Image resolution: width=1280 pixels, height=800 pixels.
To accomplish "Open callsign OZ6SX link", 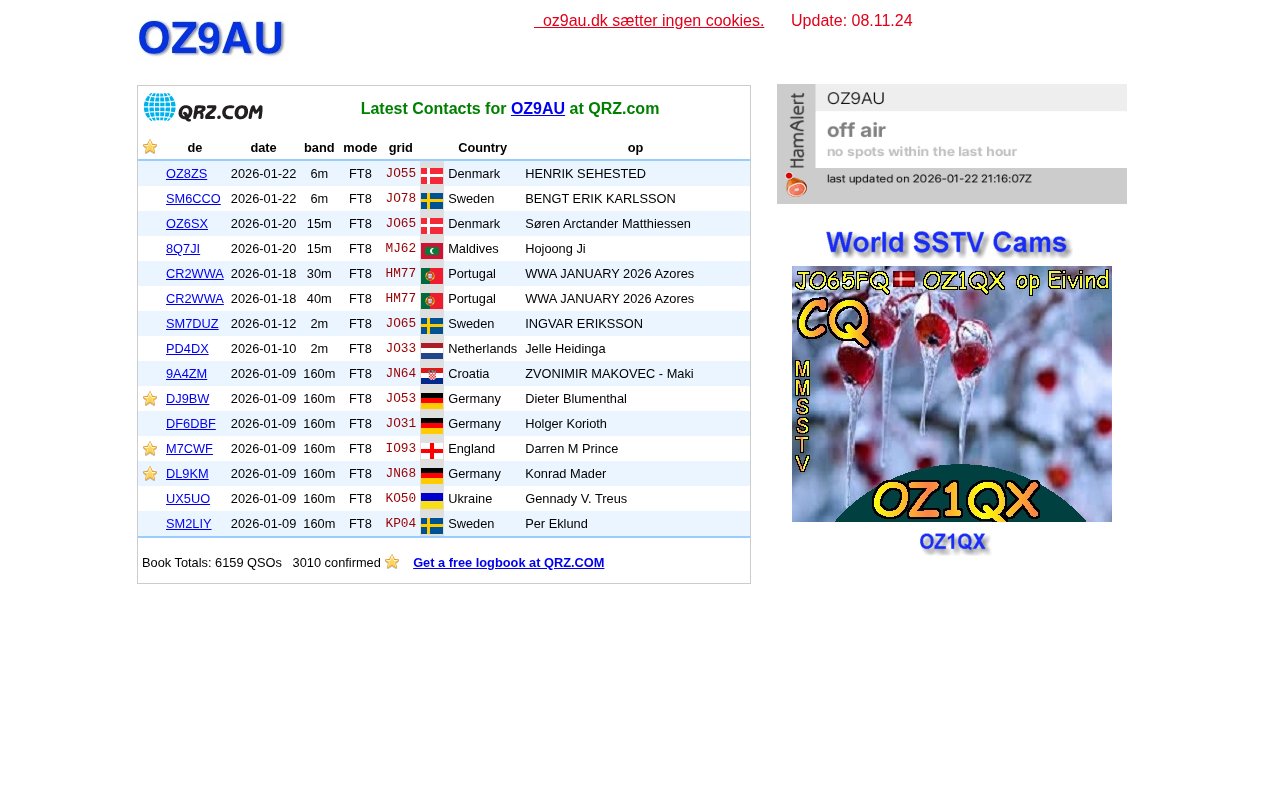I will coord(187,224).
